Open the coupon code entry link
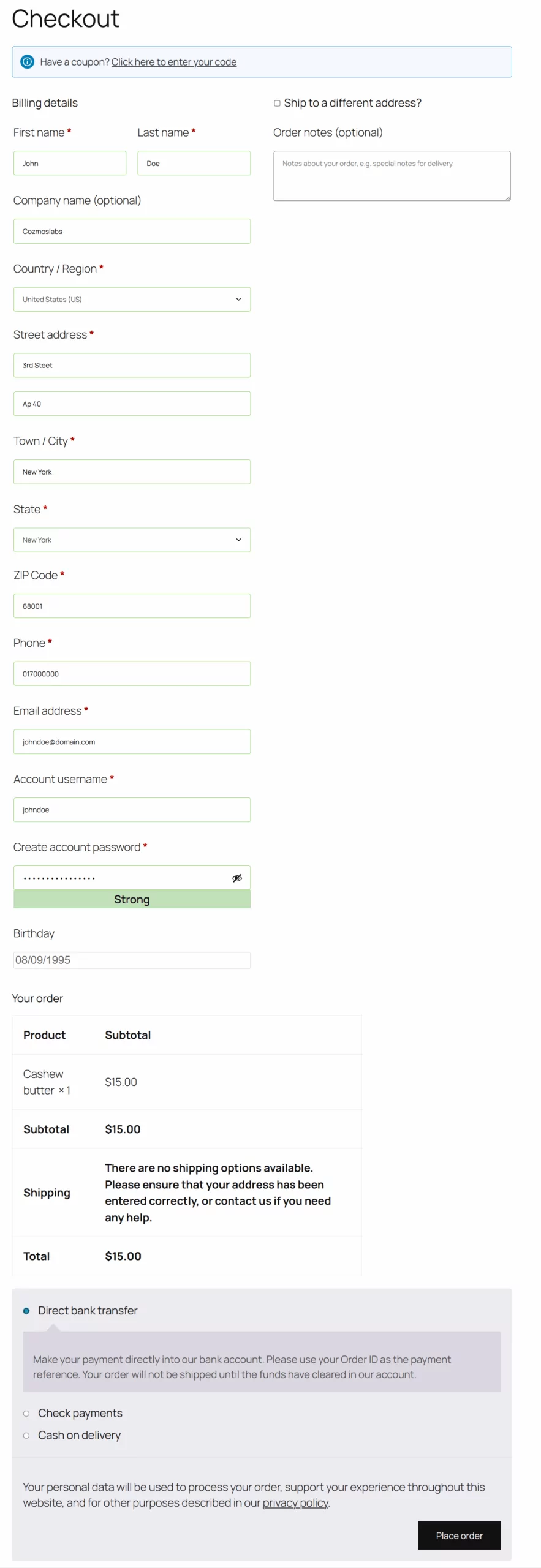 173,62
